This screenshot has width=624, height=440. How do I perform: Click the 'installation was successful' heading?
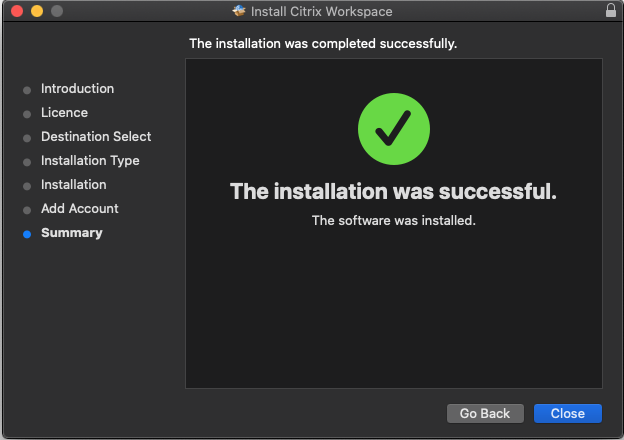pyautogui.click(x=393, y=191)
